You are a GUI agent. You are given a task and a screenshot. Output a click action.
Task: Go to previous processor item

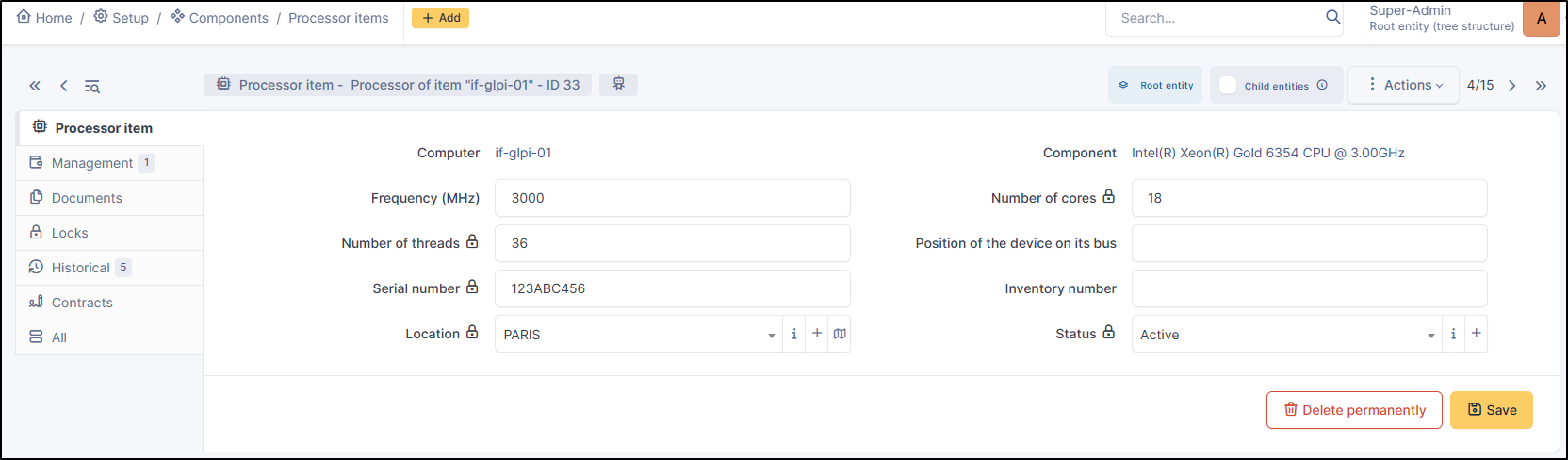[64, 86]
